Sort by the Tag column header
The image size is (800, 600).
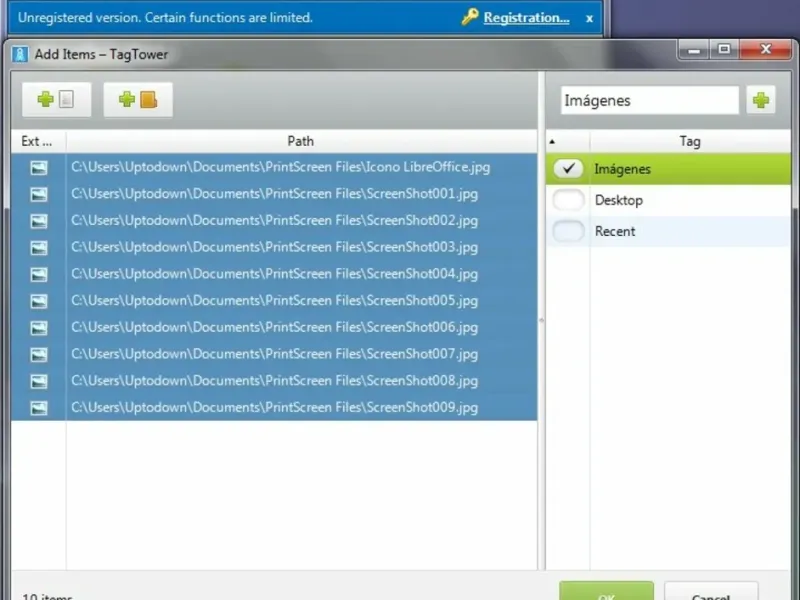pyautogui.click(x=690, y=141)
